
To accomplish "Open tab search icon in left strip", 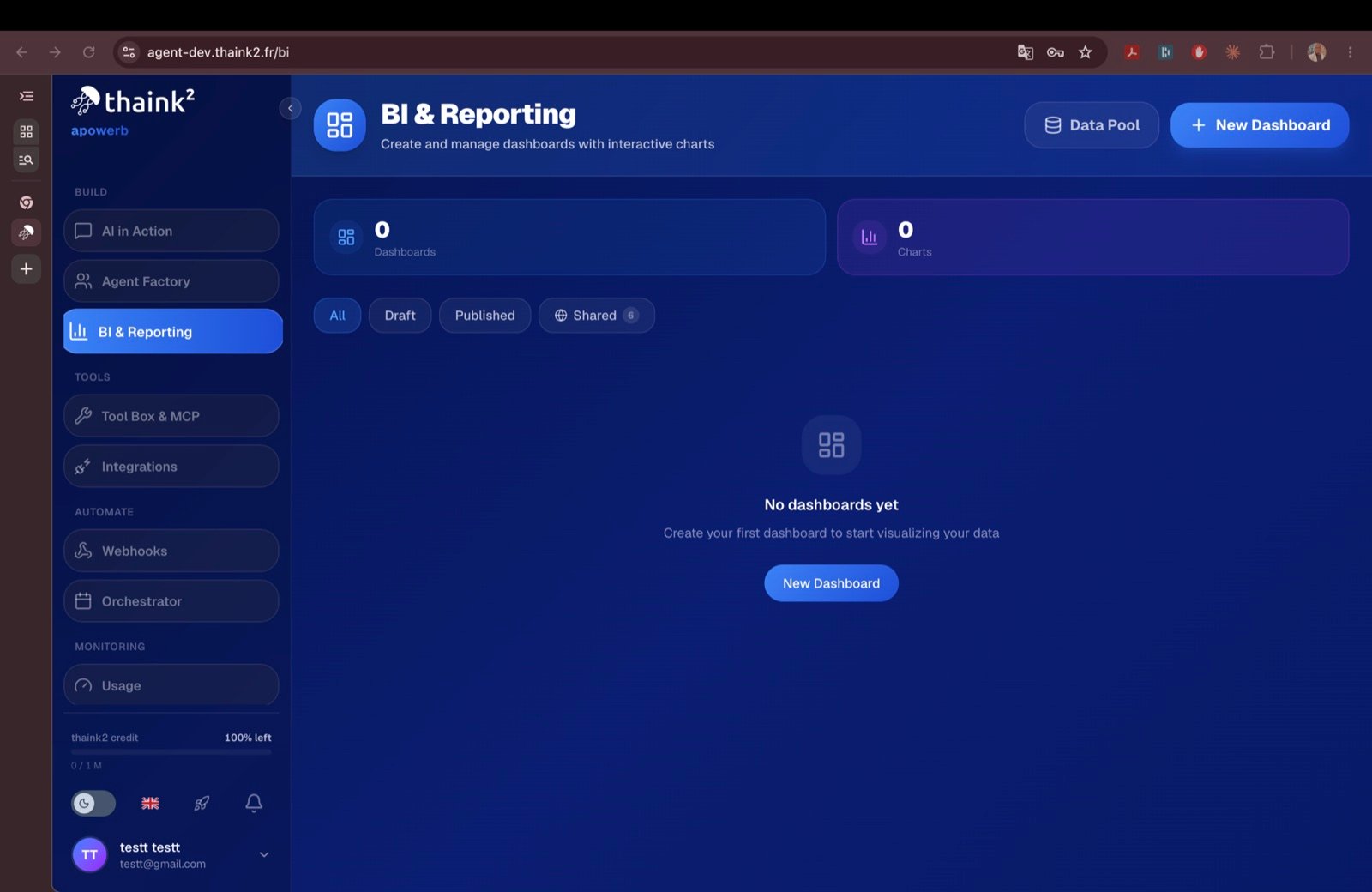I will click(x=27, y=160).
